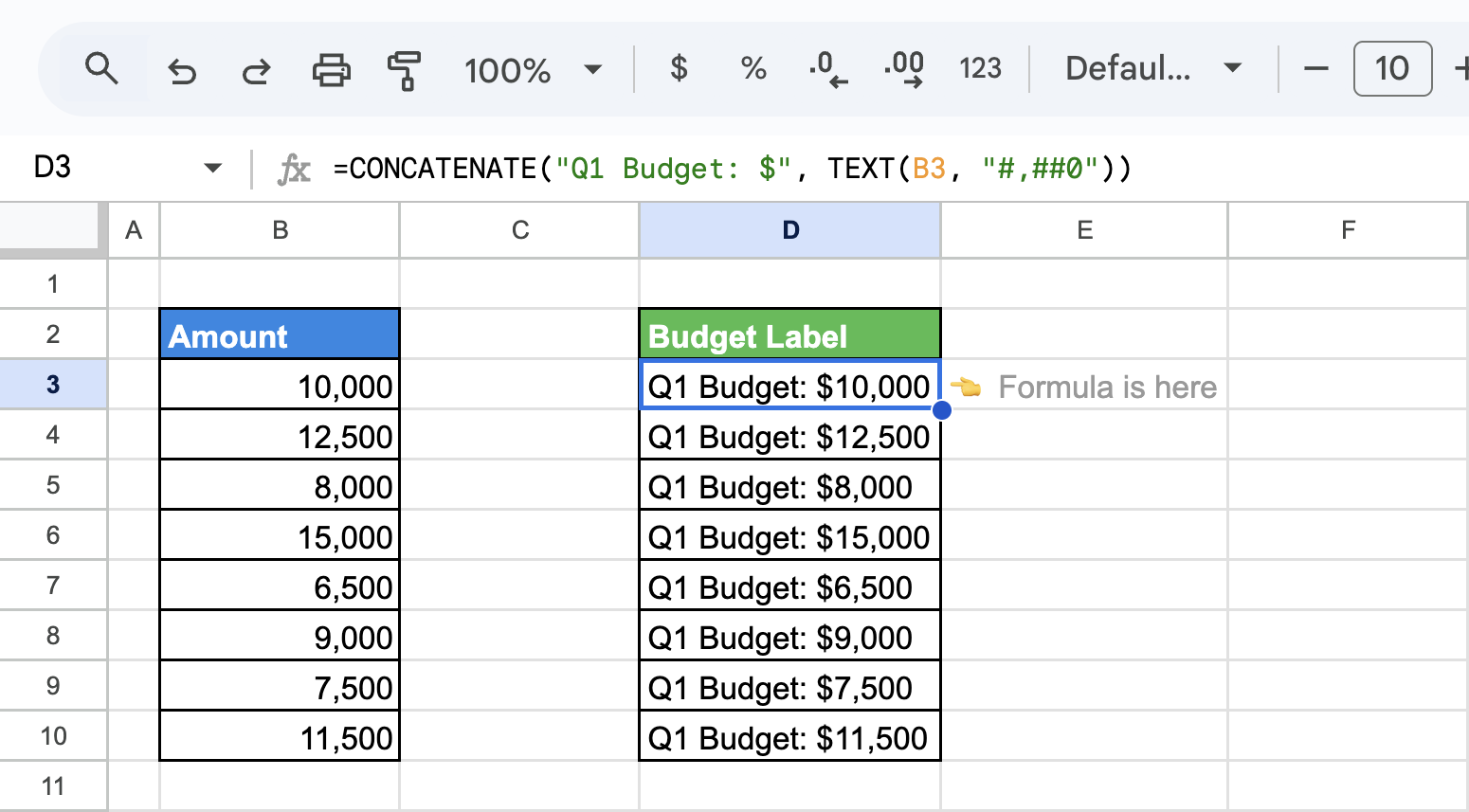Select column B header
1469x812 pixels.
pyautogui.click(x=280, y=230)
